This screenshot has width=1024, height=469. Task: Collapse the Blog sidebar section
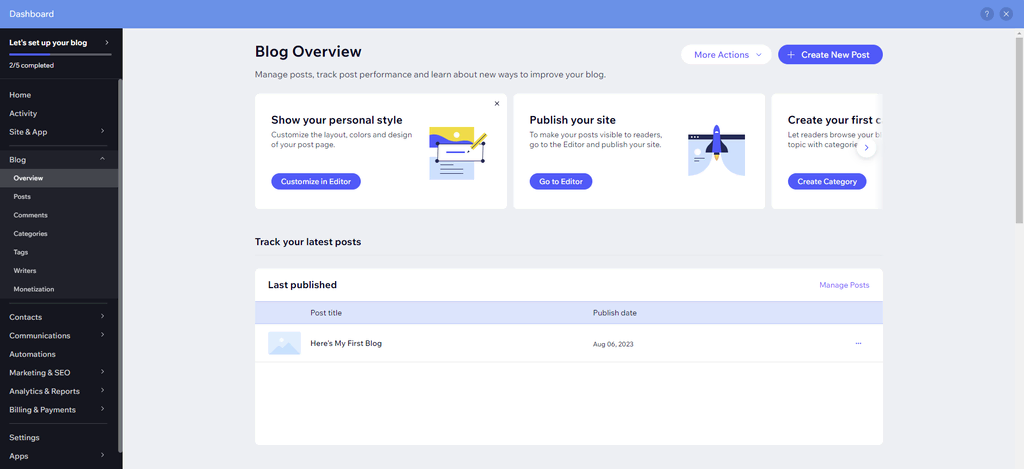(102, 159)
